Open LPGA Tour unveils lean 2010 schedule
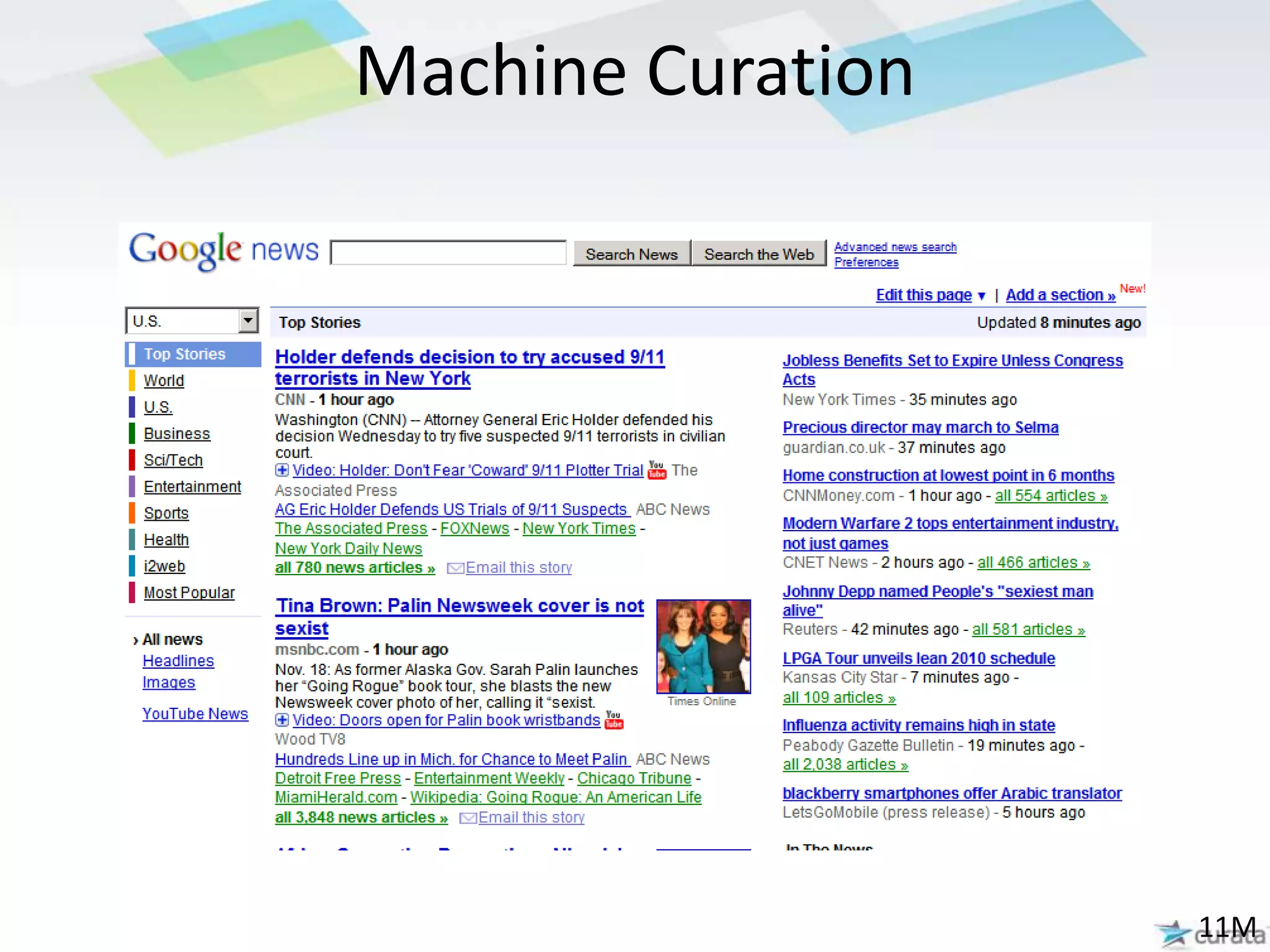This screenshot has width=1270, height=952. pos(918,658)
